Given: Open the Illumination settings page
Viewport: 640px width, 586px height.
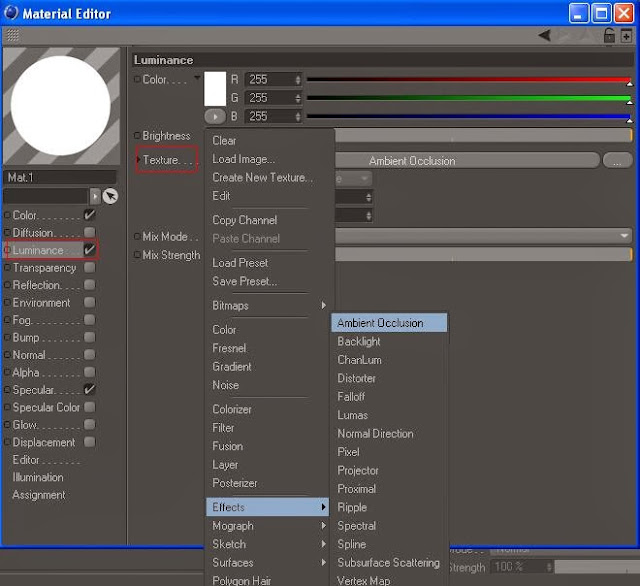Looking at the screenshot, I should 38,477.
